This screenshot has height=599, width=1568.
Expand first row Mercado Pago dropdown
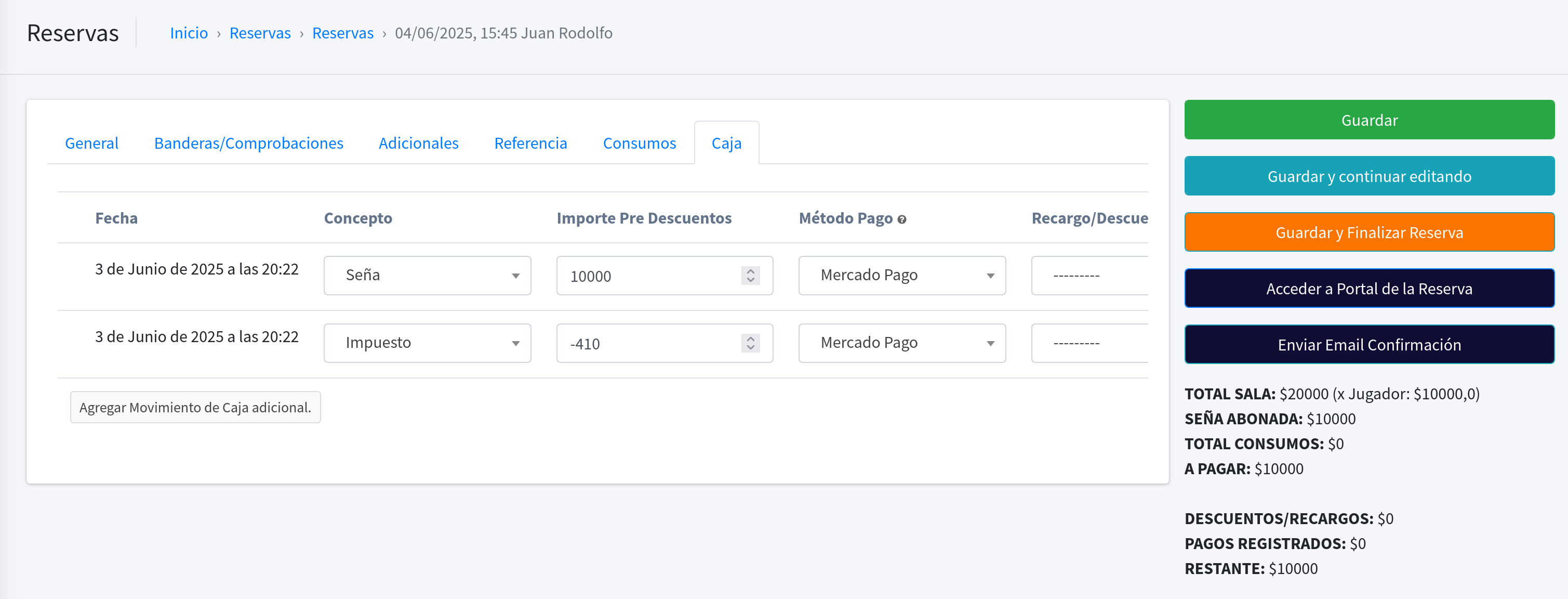click(x=901, y=276)
